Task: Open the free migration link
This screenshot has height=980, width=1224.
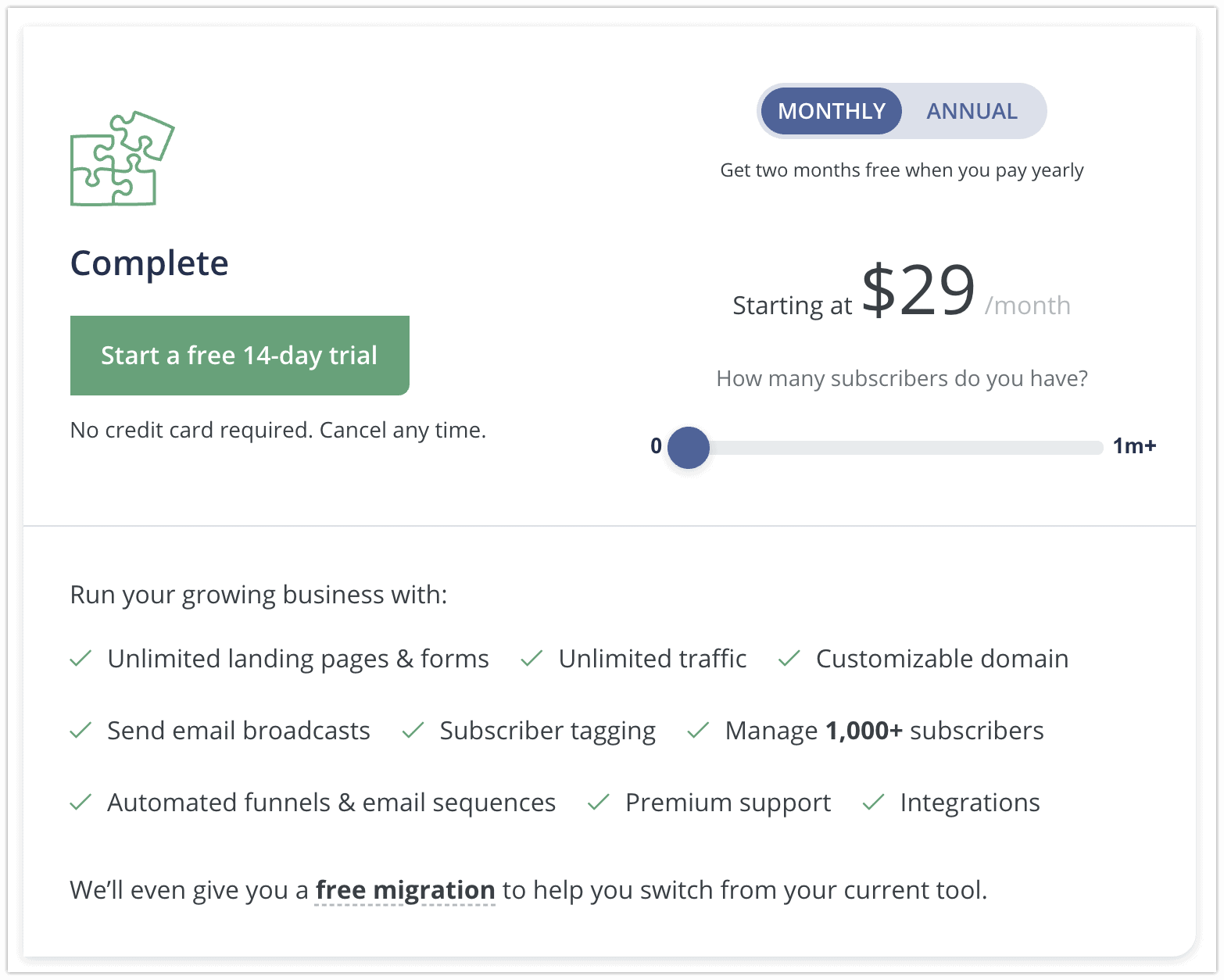Action: (405, 890)
